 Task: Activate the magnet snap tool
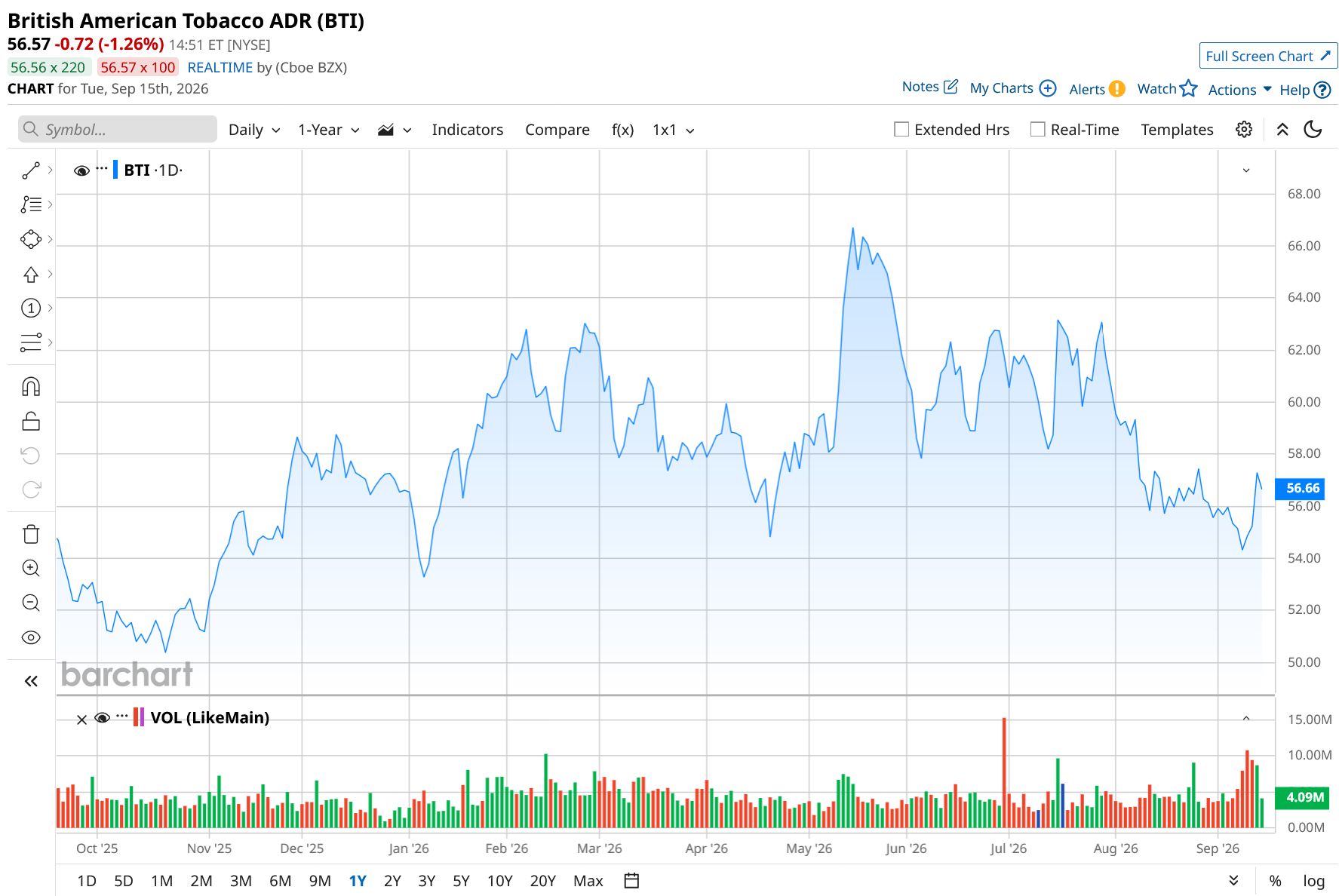[x=31, y=387]
